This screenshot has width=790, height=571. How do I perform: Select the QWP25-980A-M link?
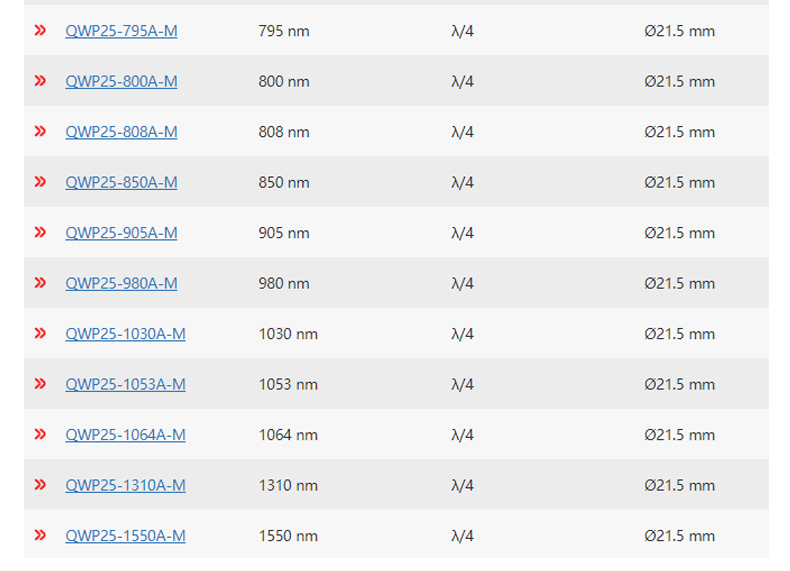point(121,283)
